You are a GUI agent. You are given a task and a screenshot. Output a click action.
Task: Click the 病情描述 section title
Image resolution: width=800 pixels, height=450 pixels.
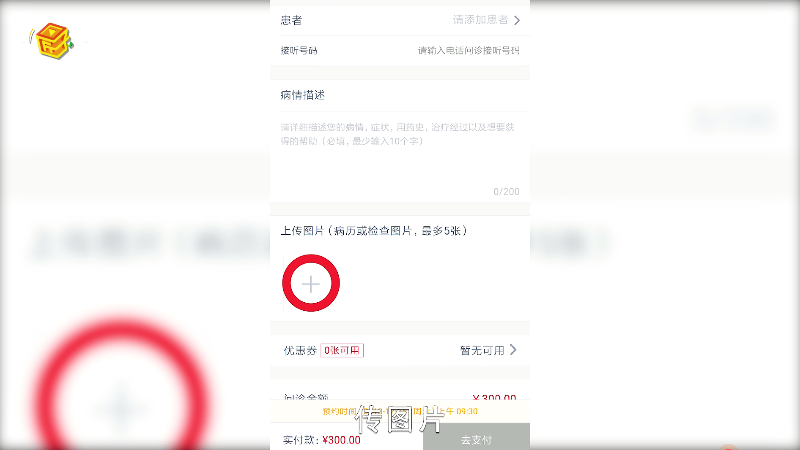(303, 95)
